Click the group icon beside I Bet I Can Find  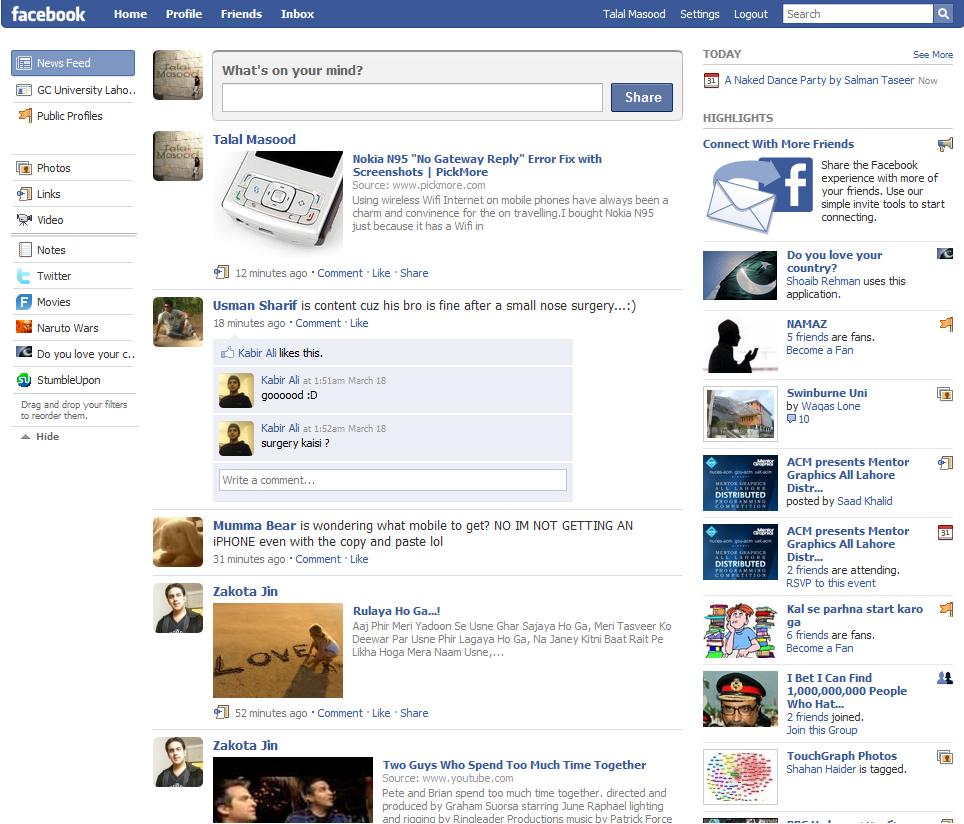(x=945, y=678)
